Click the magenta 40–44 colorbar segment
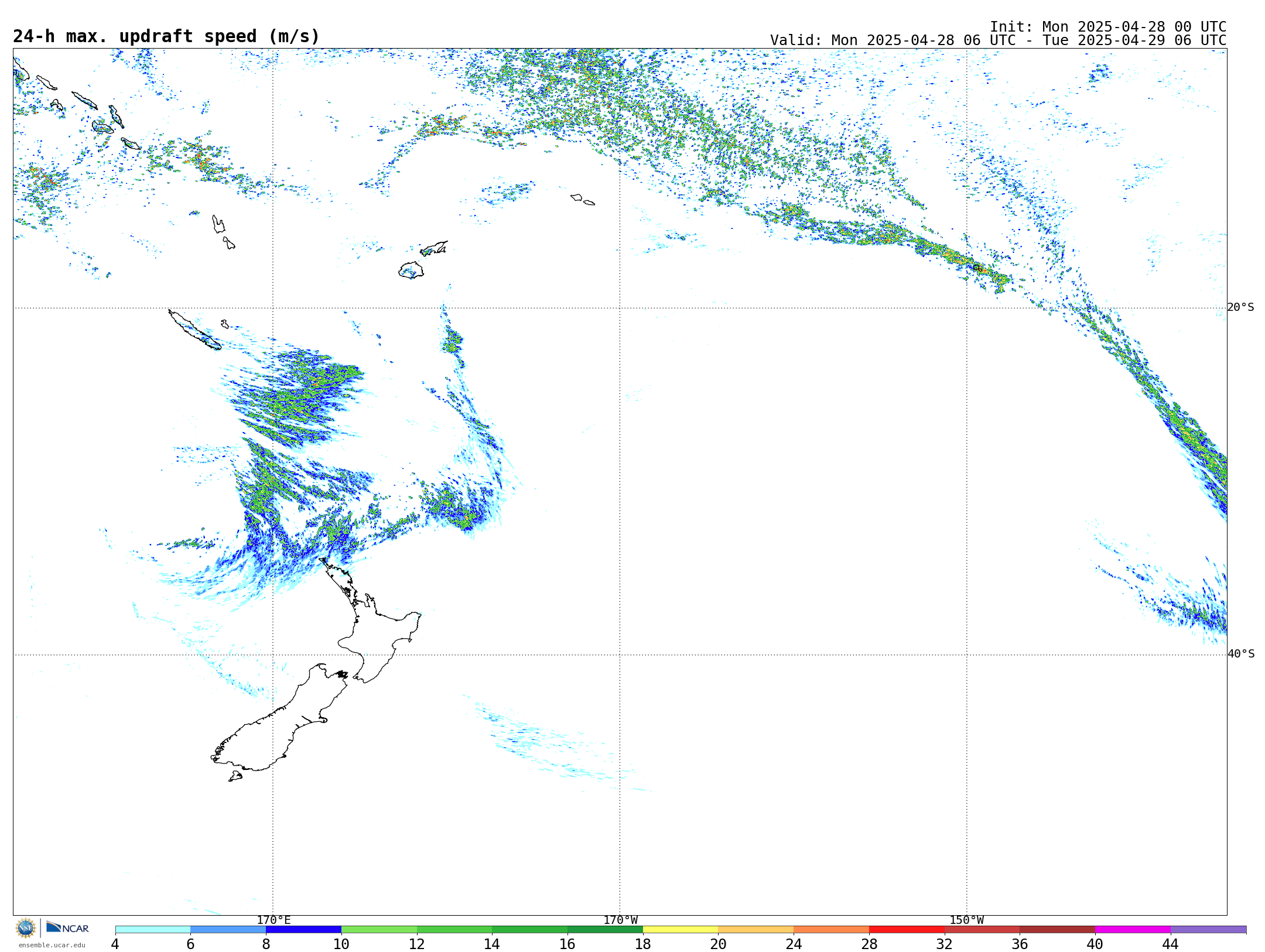The width and height of the screenshot is (1265, 952). 1133,929
